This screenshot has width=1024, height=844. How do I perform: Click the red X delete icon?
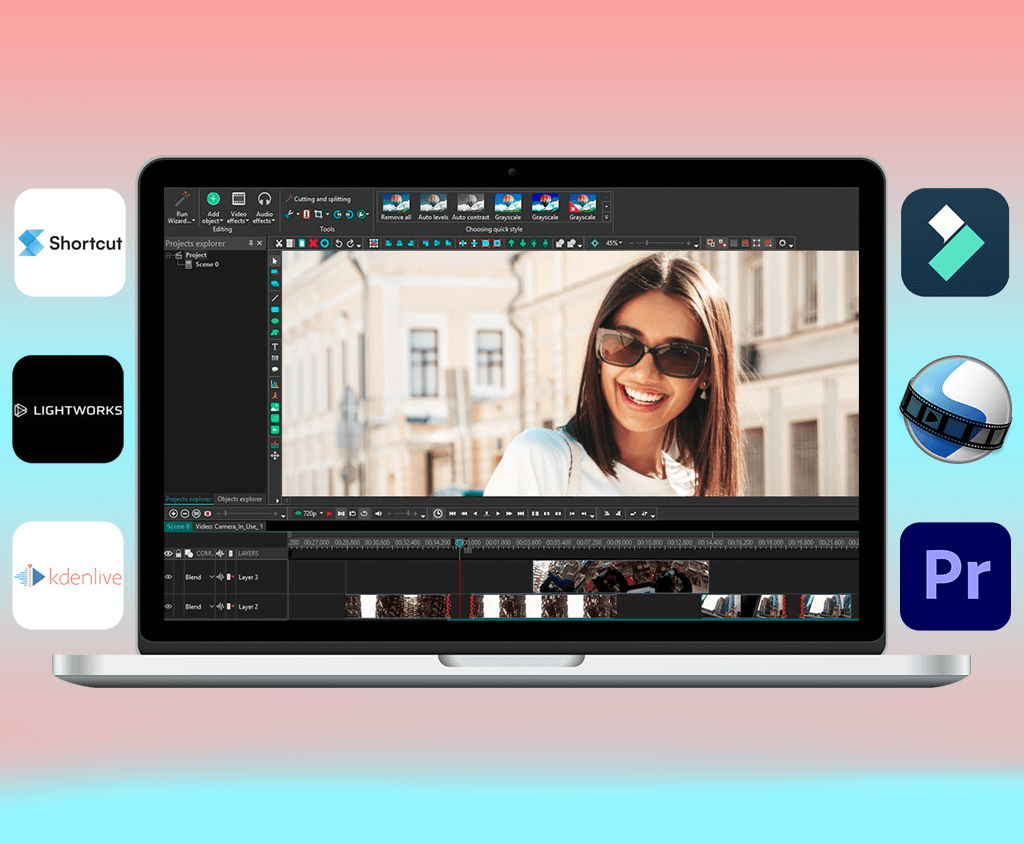click(313, 243)
